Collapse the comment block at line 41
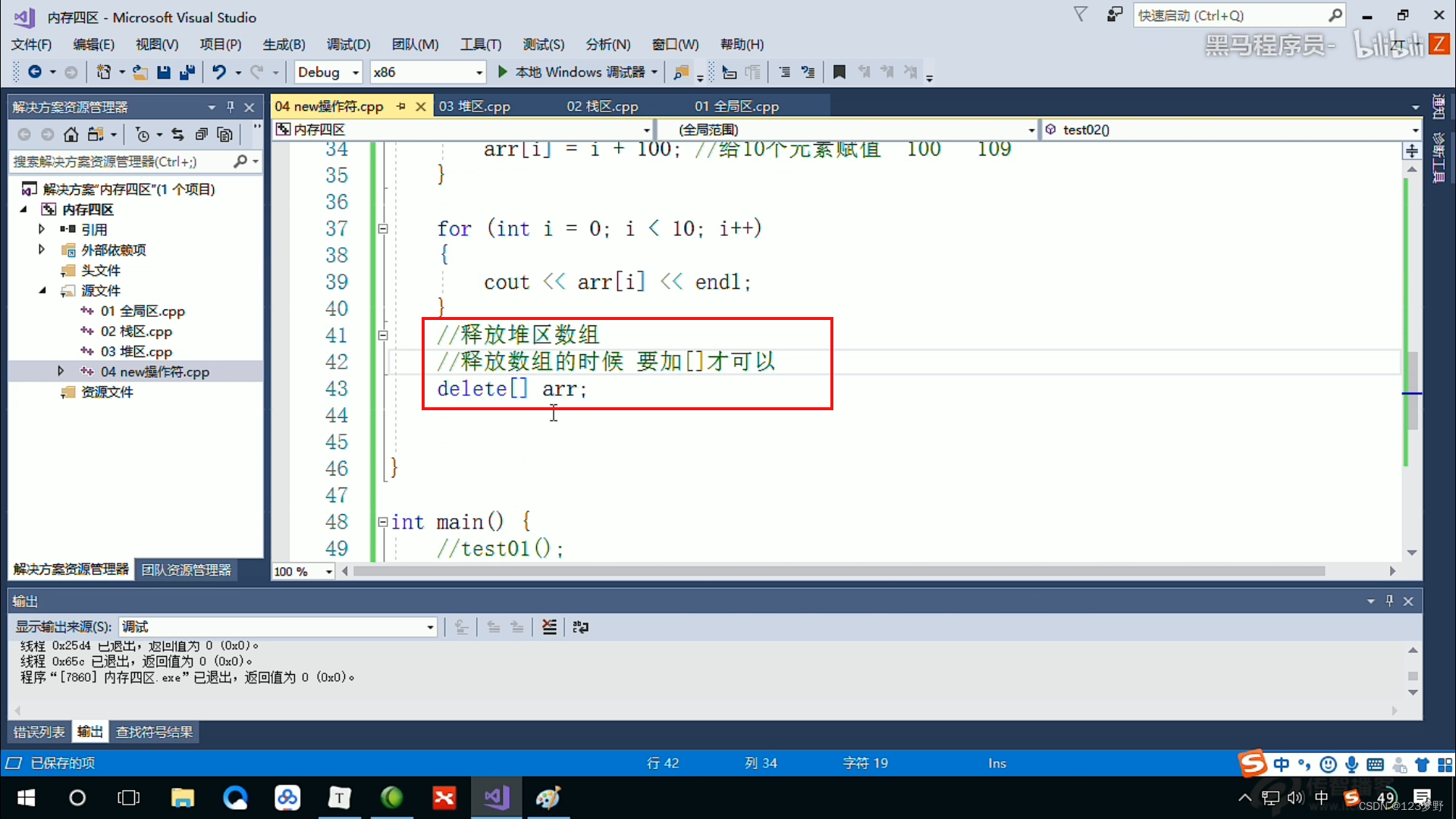Image resolution: width=1456 pixels, height=819 pixels. pyautogui.click(x=383, y=335)
